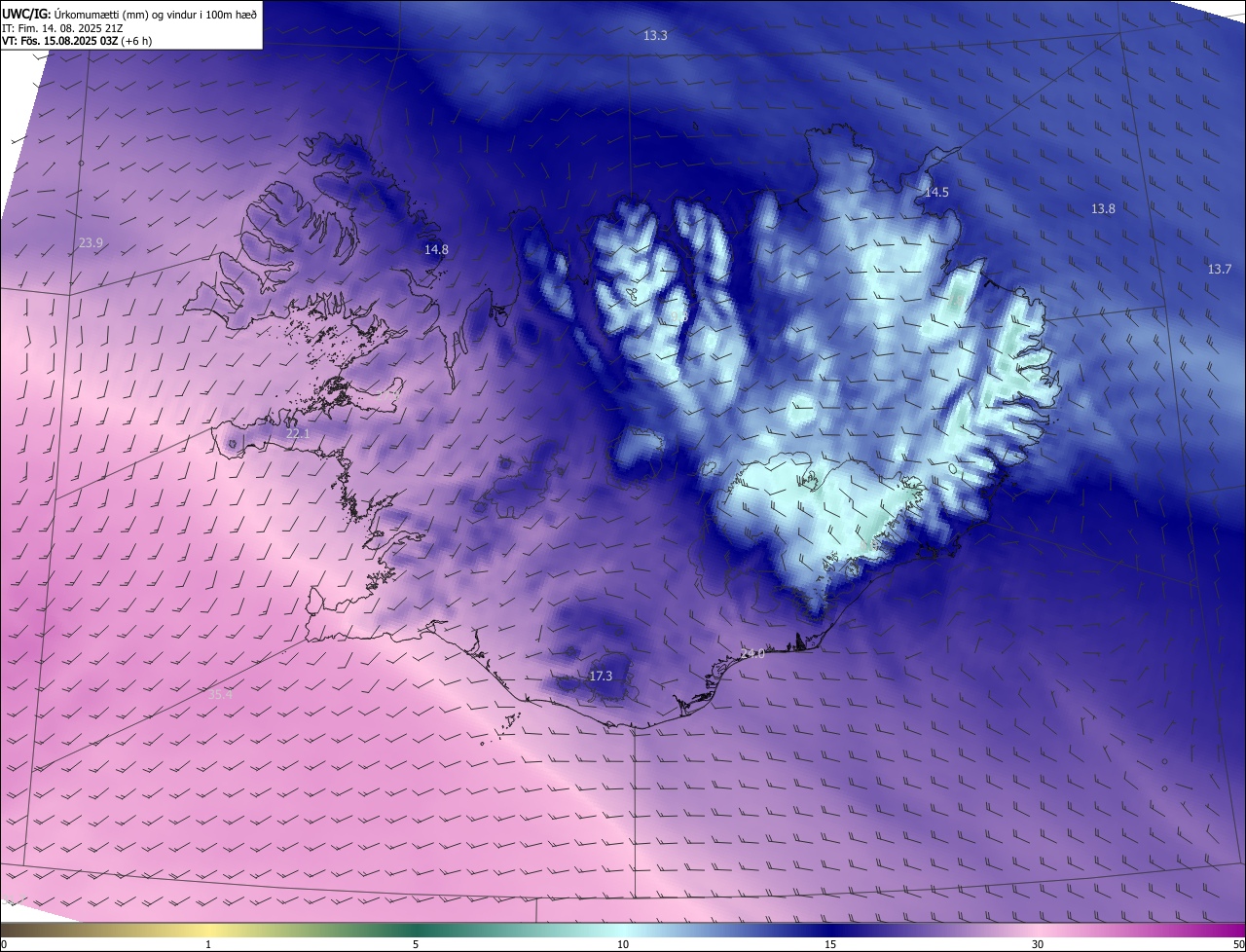
Task: Click the value label 13.8 over the northeast sea
Action: pyautogui.click(x=1103, y=209)
